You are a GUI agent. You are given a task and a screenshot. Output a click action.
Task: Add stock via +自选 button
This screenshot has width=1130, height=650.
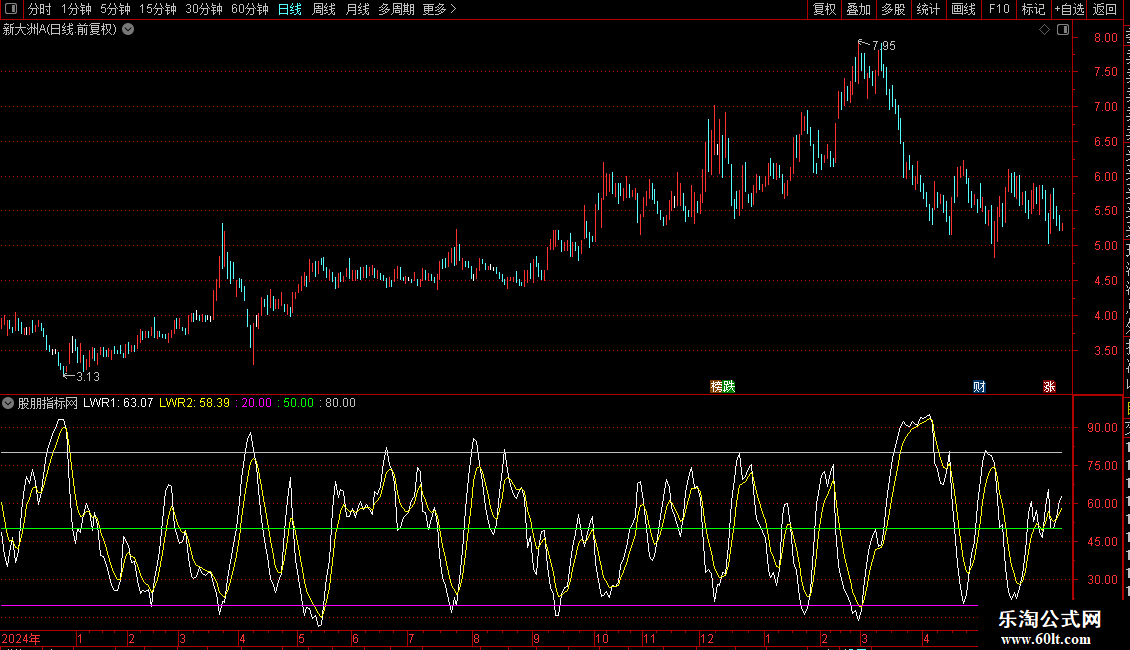1069,9
